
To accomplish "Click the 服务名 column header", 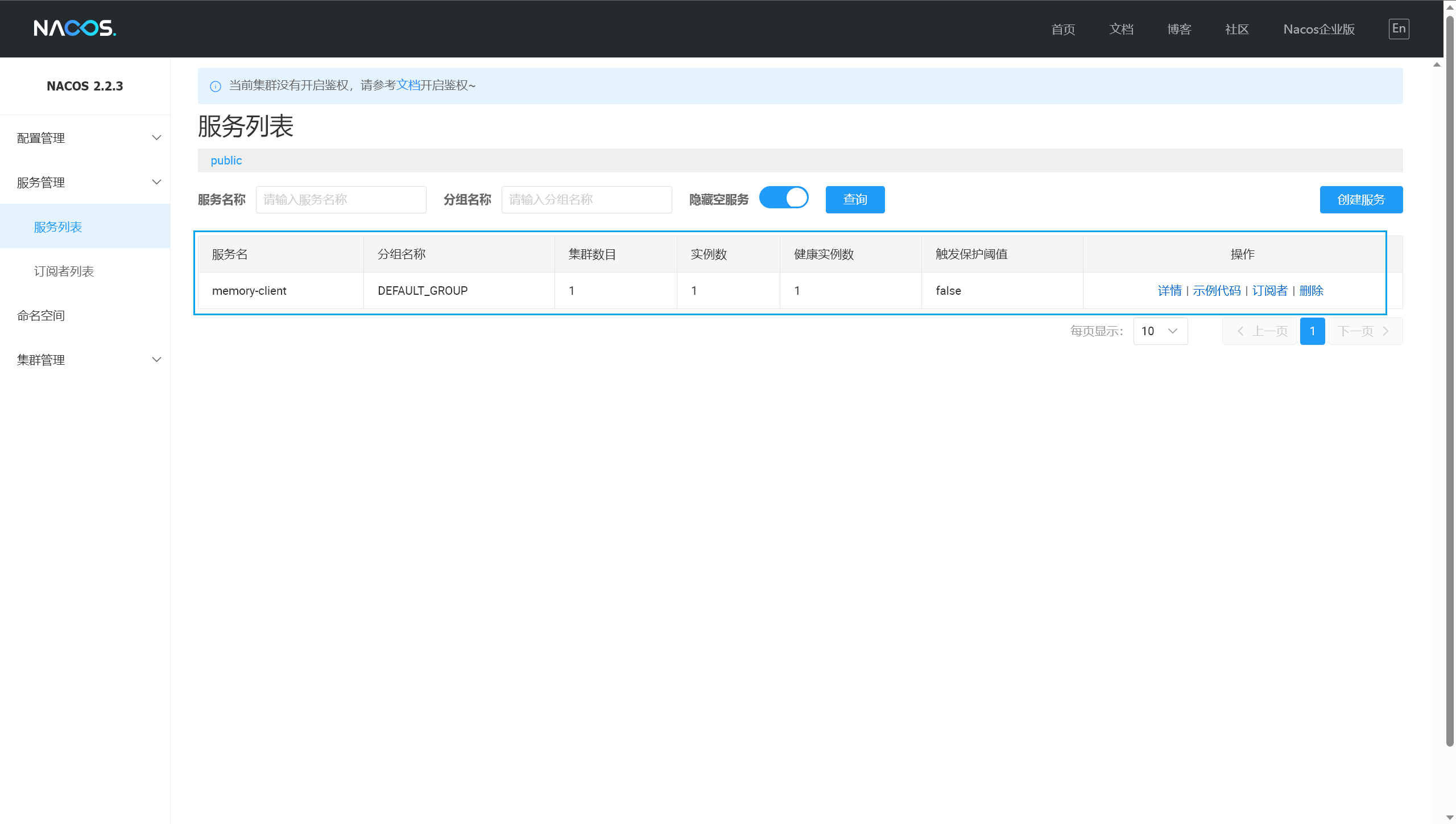I will (281, 254).
